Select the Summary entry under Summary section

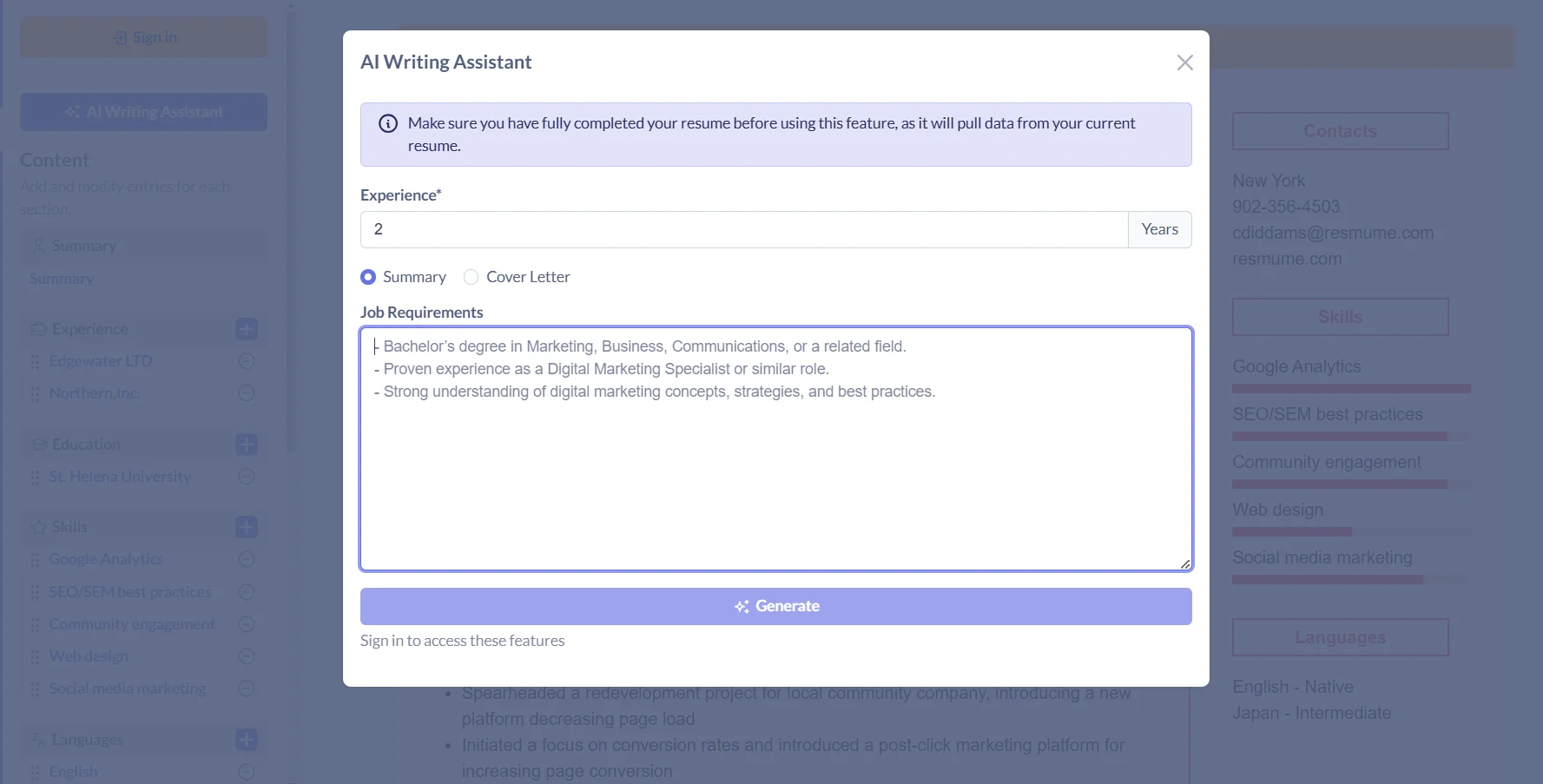tap(61, 279)
